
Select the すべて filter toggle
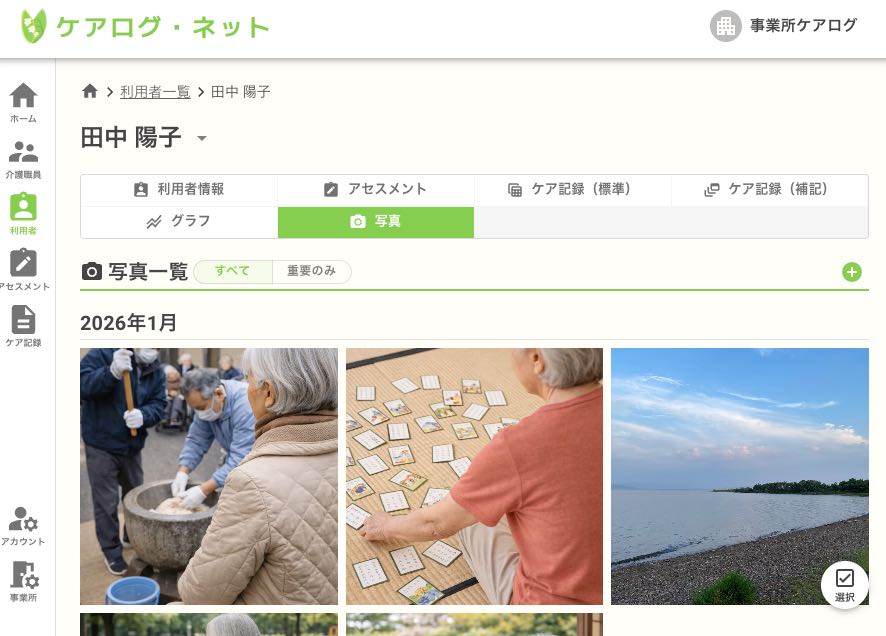click(x=233, y=271)
